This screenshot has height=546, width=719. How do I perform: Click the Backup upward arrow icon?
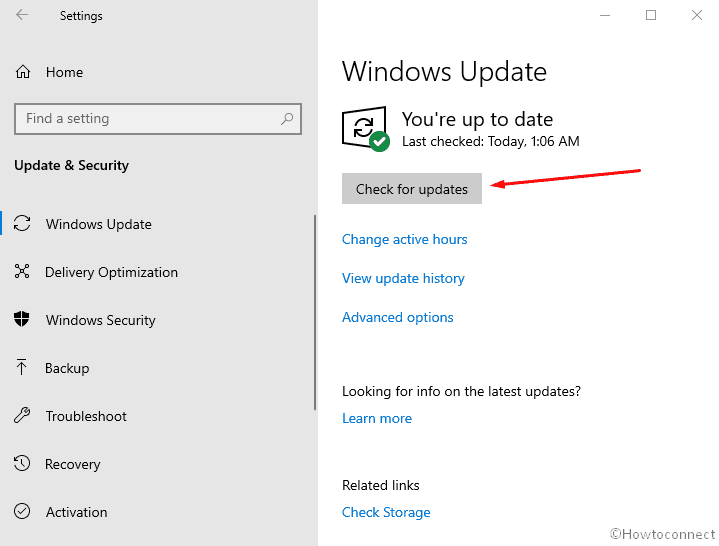(21, 367)
